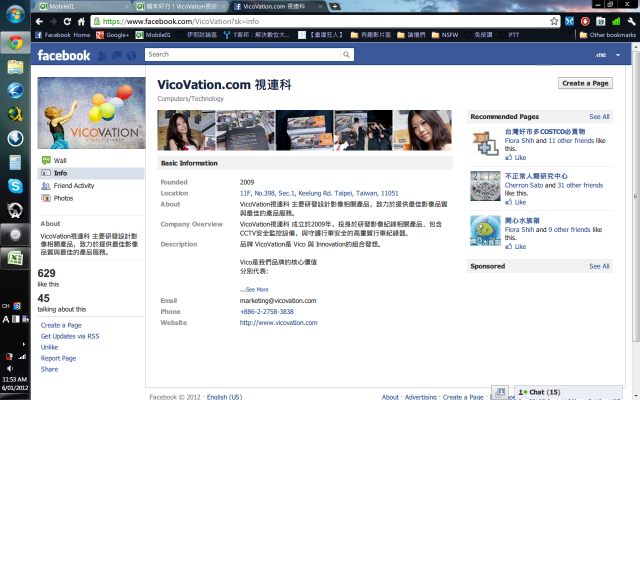
Task: Open the 論壇們 bookmarks folder
Action: pyautogui.click(x=411, y=35)
